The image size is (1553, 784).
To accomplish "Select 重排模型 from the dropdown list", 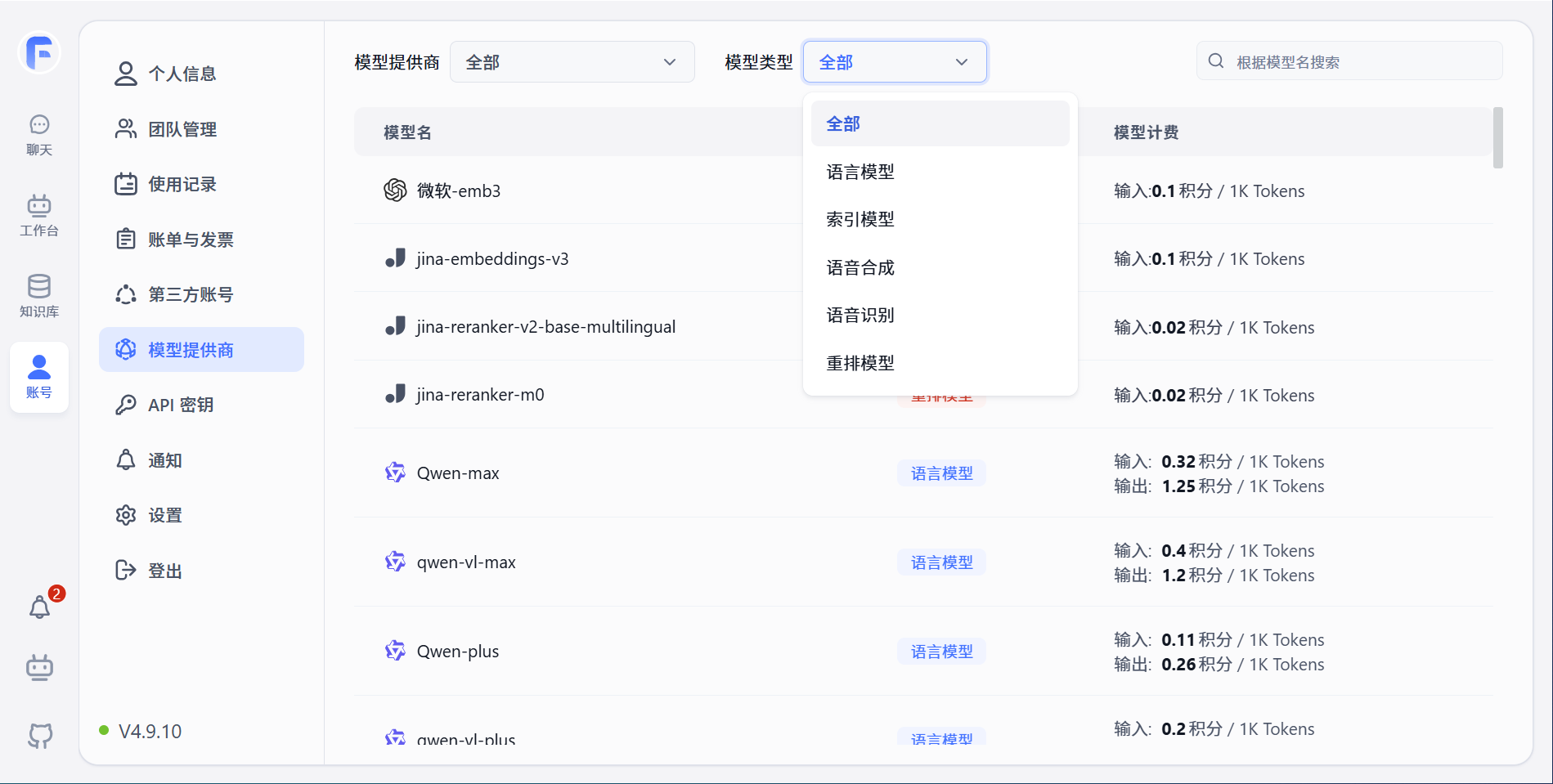I will 940,363.
